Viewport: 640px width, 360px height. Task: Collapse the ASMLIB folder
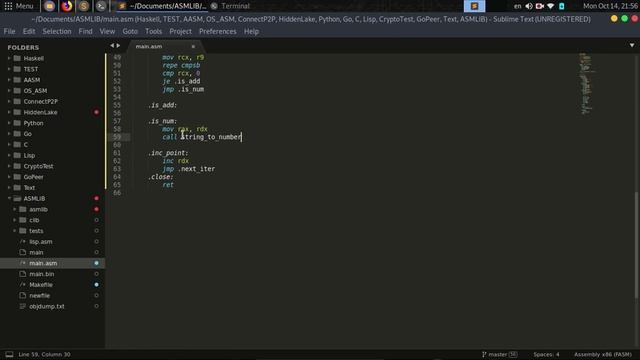[x=9, y=198]
